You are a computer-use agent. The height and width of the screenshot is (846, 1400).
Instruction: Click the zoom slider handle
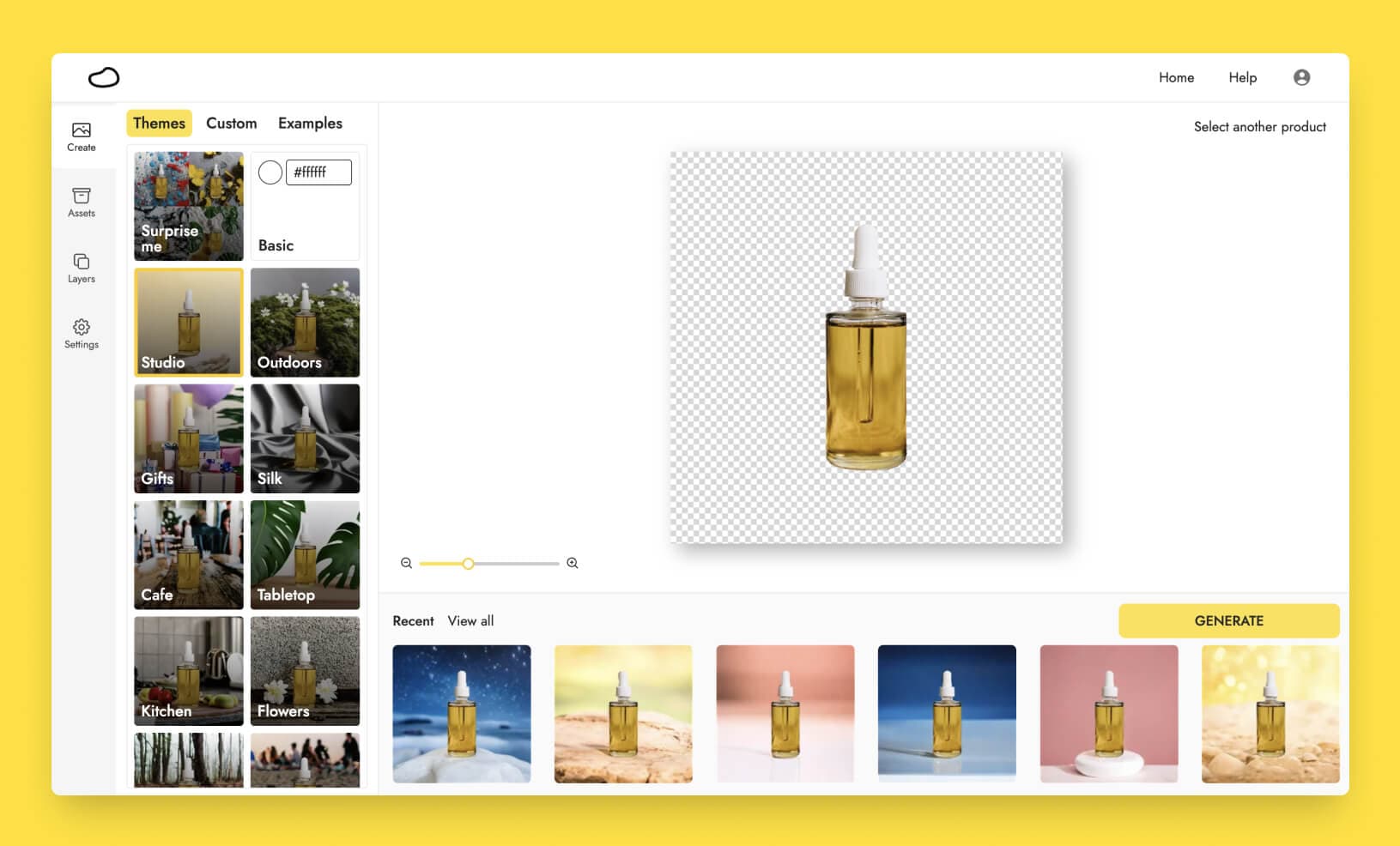pyautogui.click(x=468, y=564)
